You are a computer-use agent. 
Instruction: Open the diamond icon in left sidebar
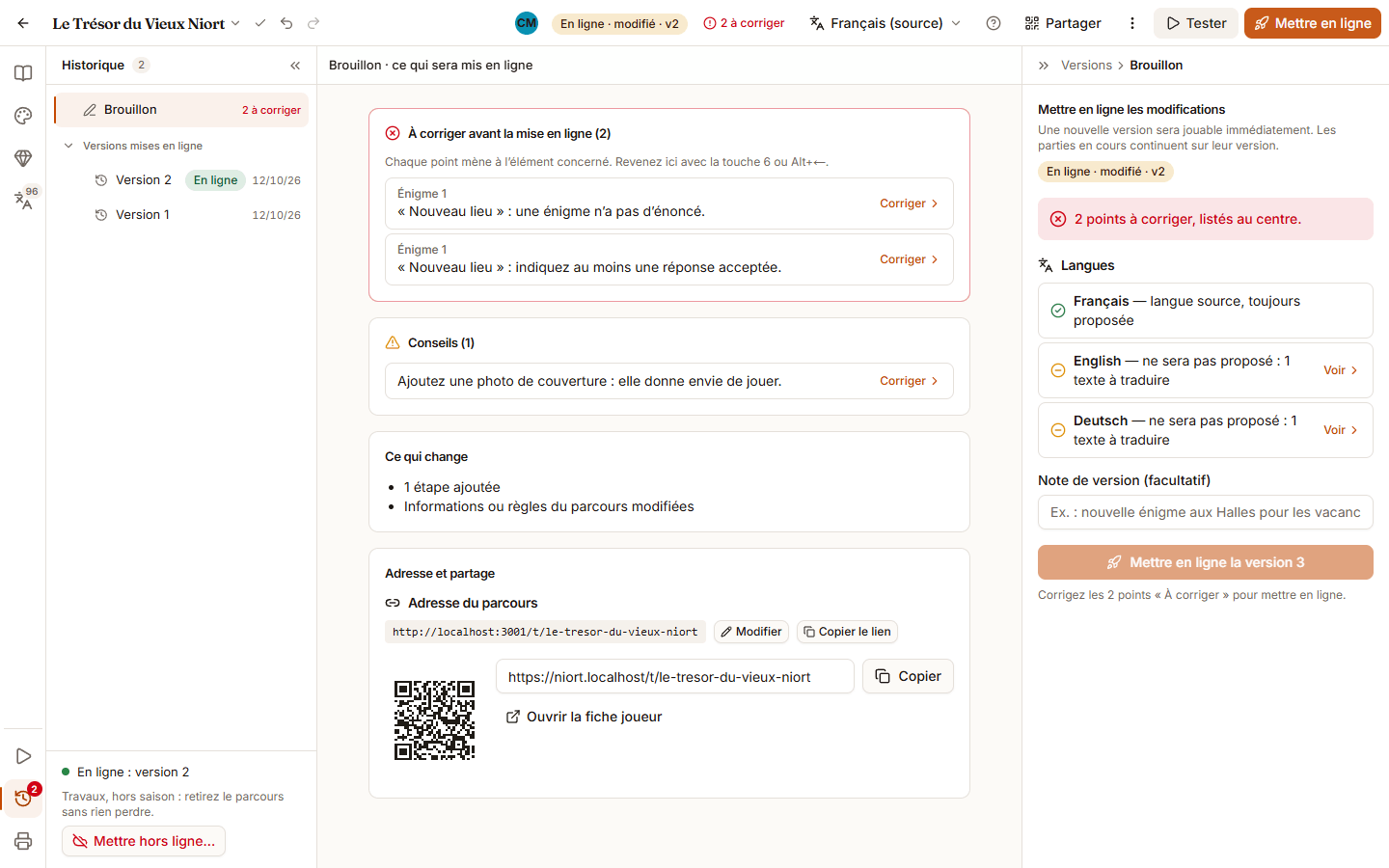(23, 158)
